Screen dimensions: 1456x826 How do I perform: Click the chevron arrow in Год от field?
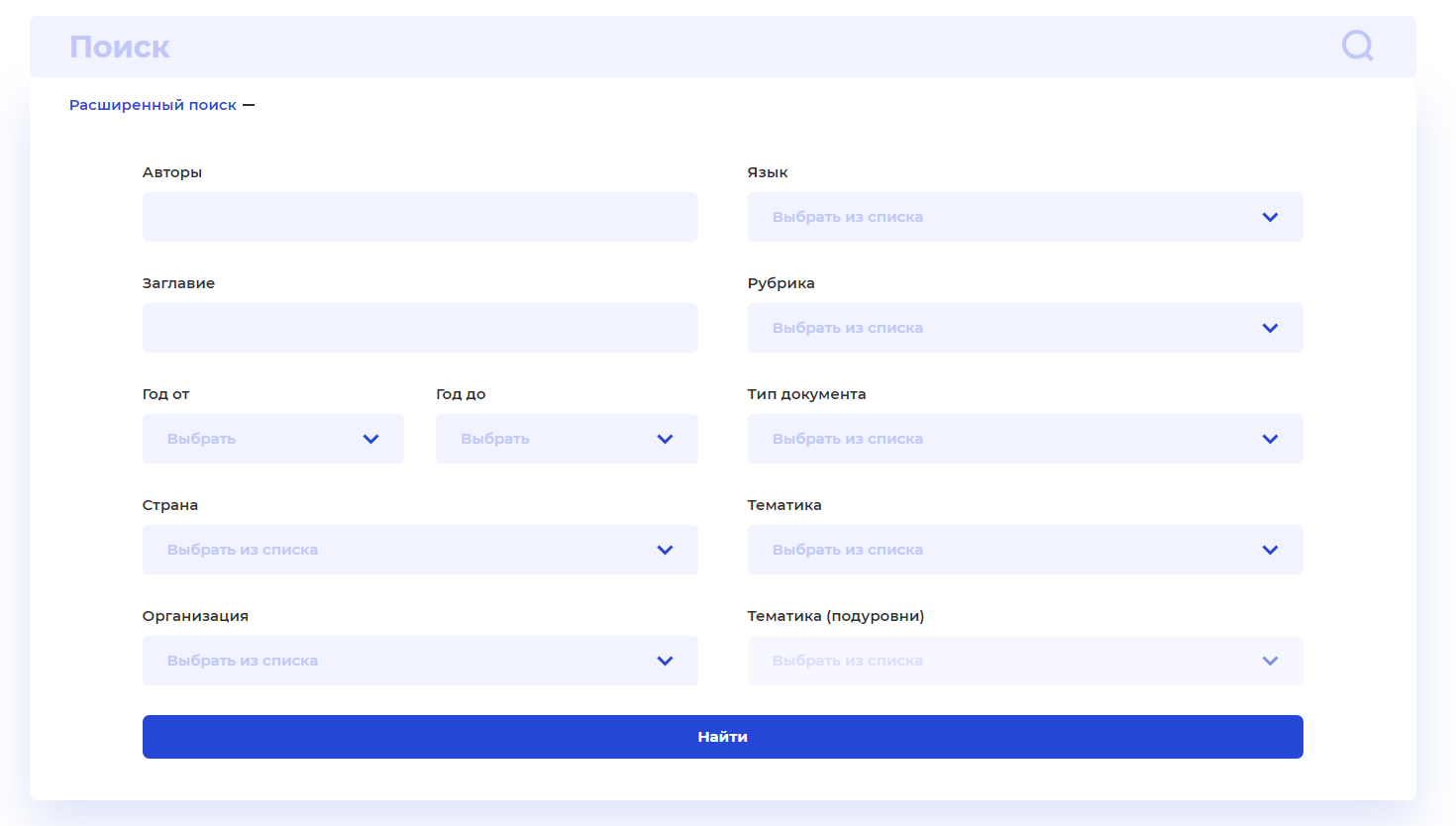click(x=370, y=439)
